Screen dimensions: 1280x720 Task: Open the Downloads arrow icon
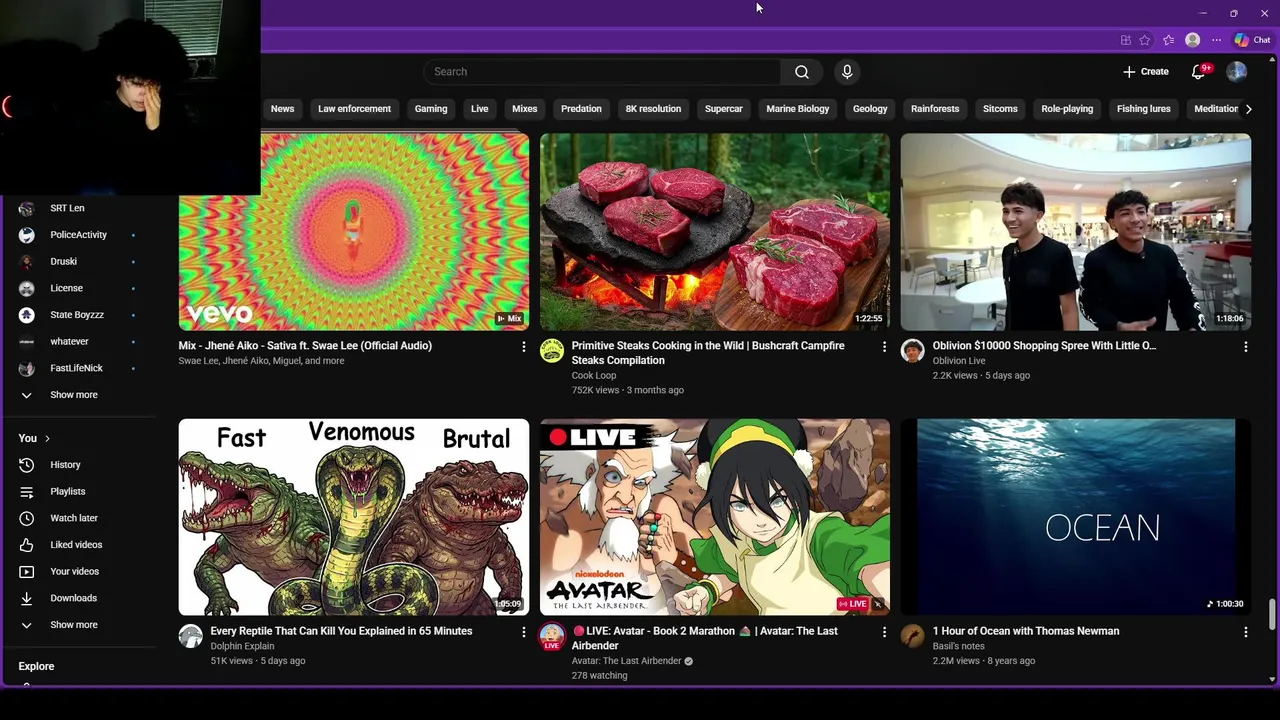coord(27,598)
